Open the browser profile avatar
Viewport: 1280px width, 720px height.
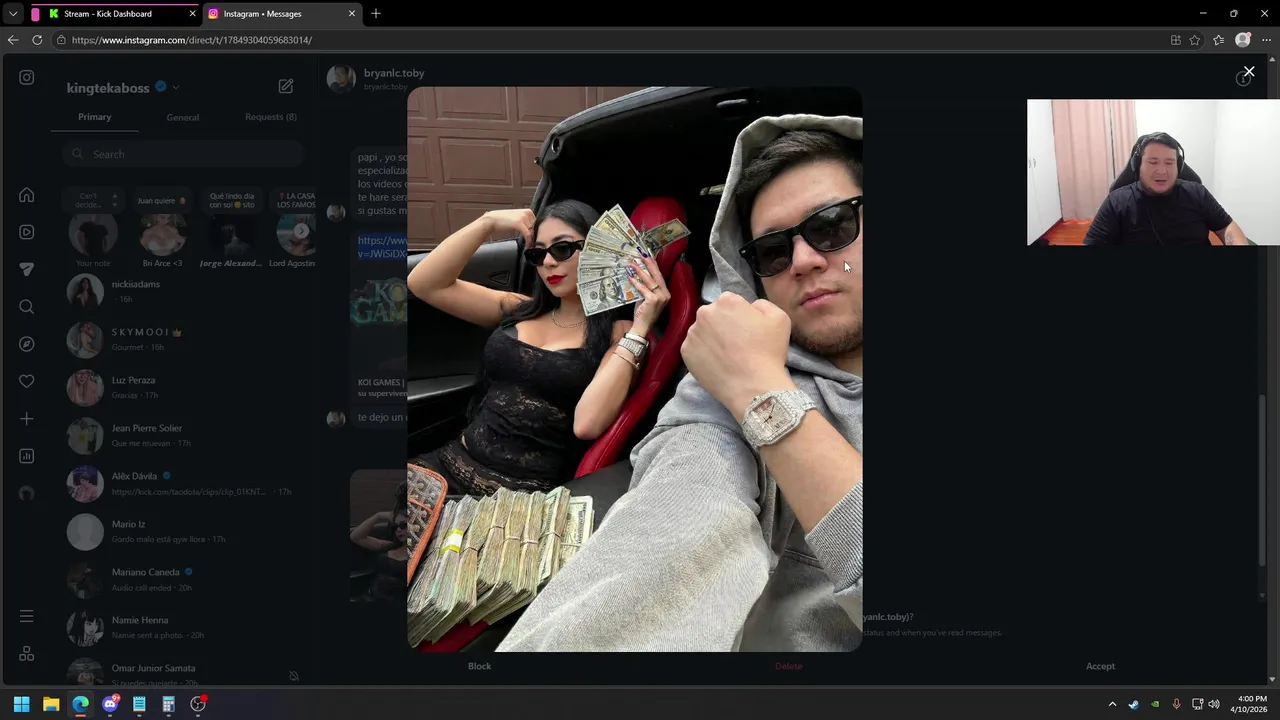[1243, 40]
